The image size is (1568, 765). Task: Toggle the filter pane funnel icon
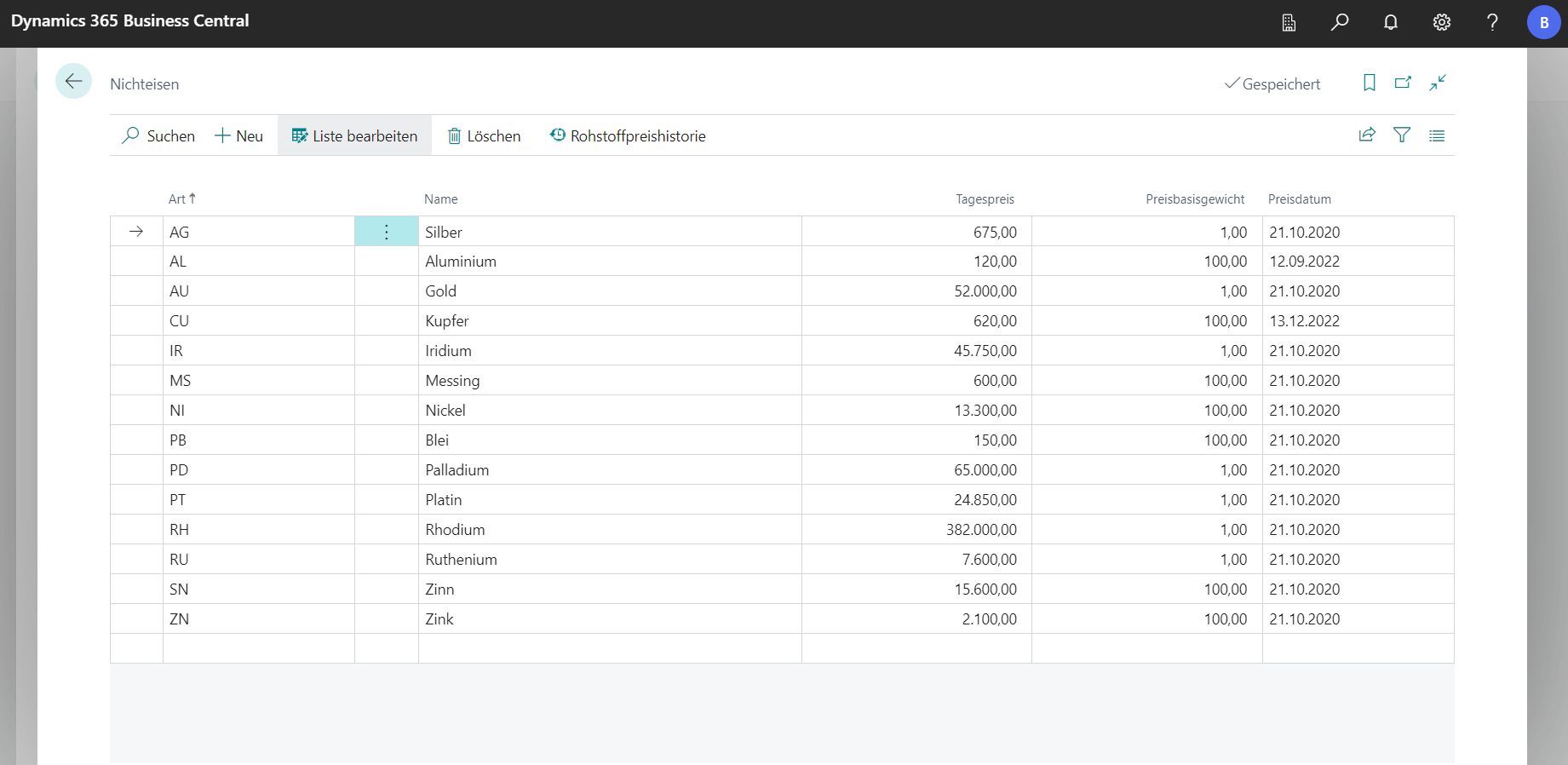1402,135
